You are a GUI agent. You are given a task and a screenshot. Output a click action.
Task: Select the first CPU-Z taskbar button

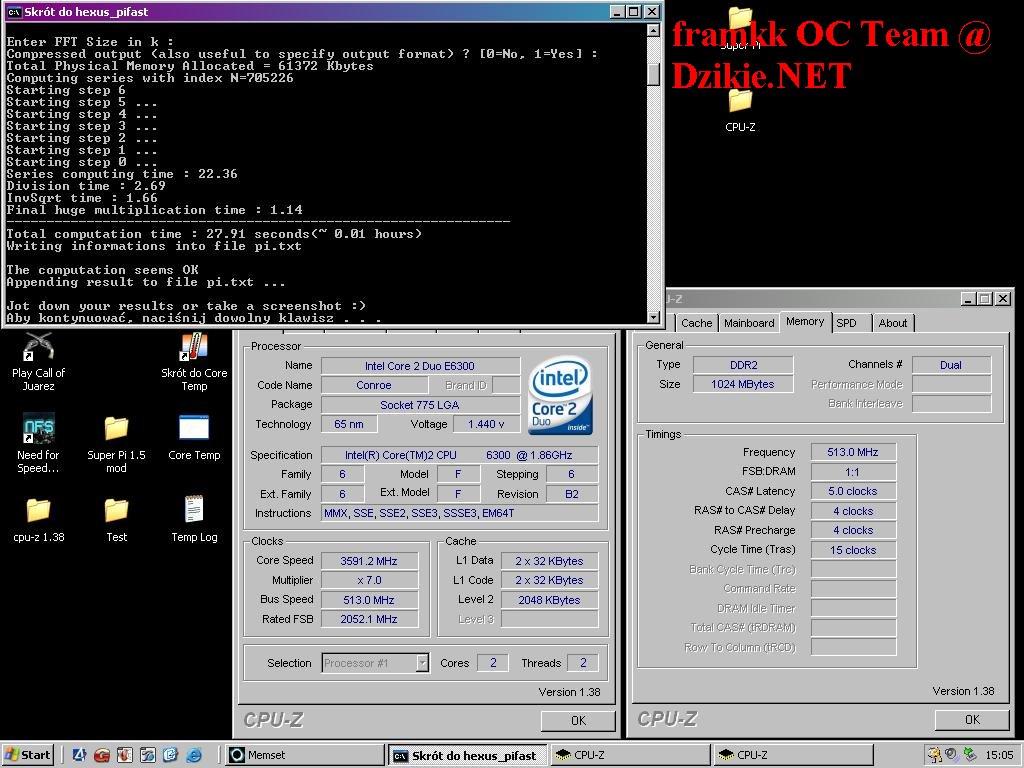(x=630, y=755)
